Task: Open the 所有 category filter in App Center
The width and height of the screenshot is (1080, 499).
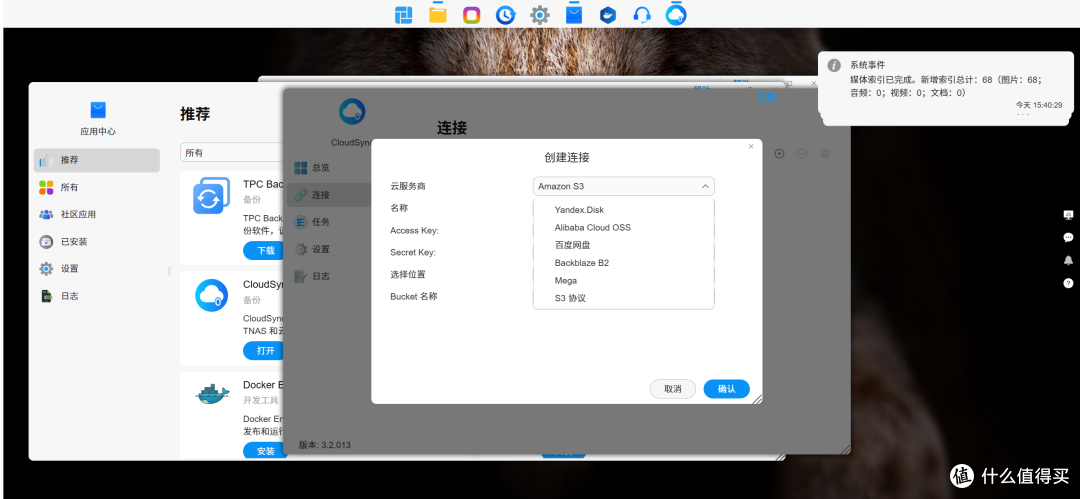Action: (232, 153)
